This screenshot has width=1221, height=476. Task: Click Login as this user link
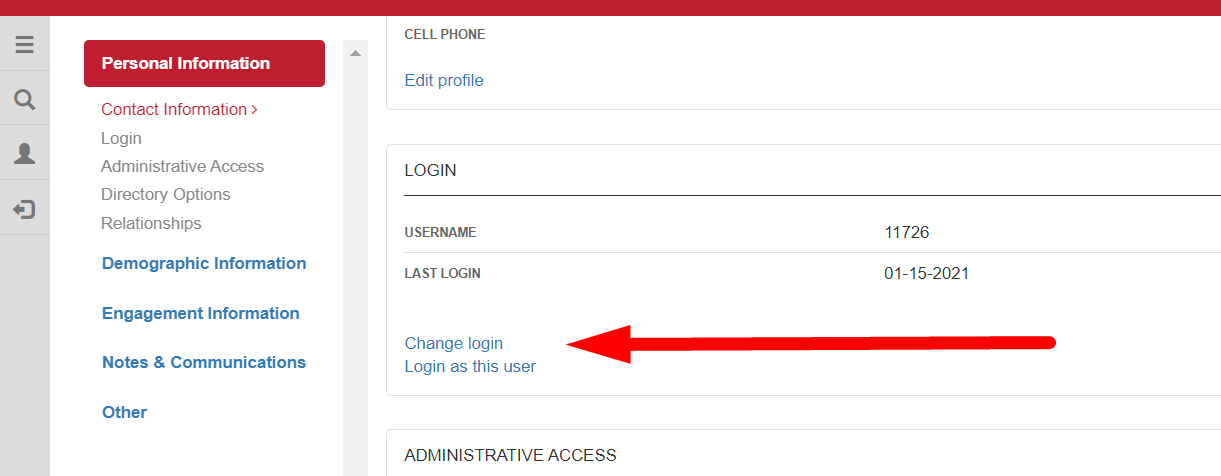470,366
